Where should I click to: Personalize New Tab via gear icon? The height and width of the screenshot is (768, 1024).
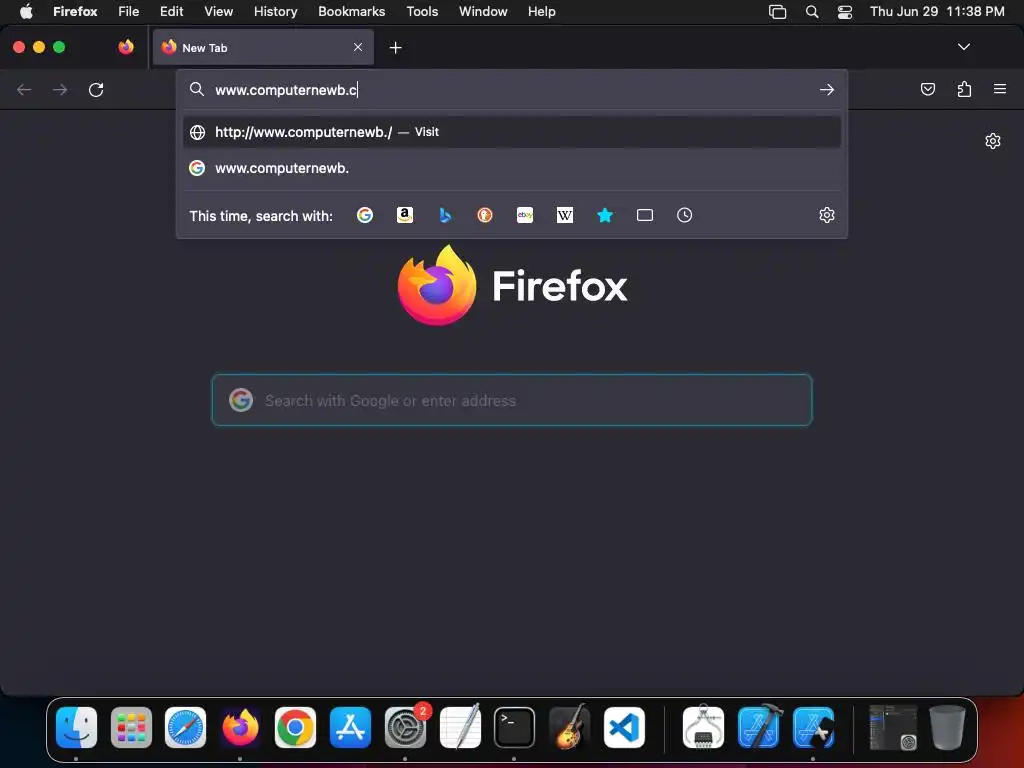(x=993, y=141)
